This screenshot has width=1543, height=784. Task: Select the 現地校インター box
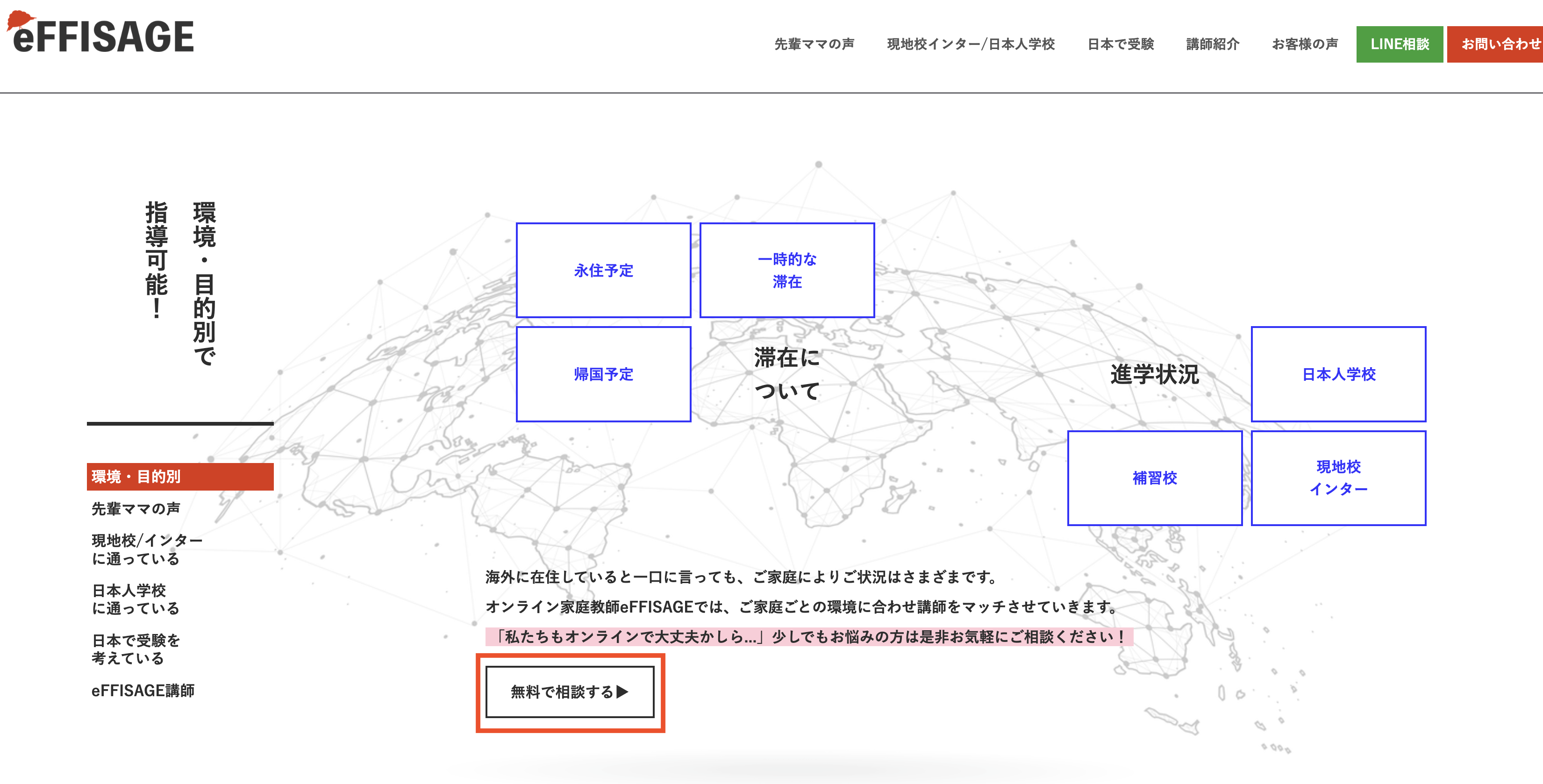click(x=1338, y=478)
